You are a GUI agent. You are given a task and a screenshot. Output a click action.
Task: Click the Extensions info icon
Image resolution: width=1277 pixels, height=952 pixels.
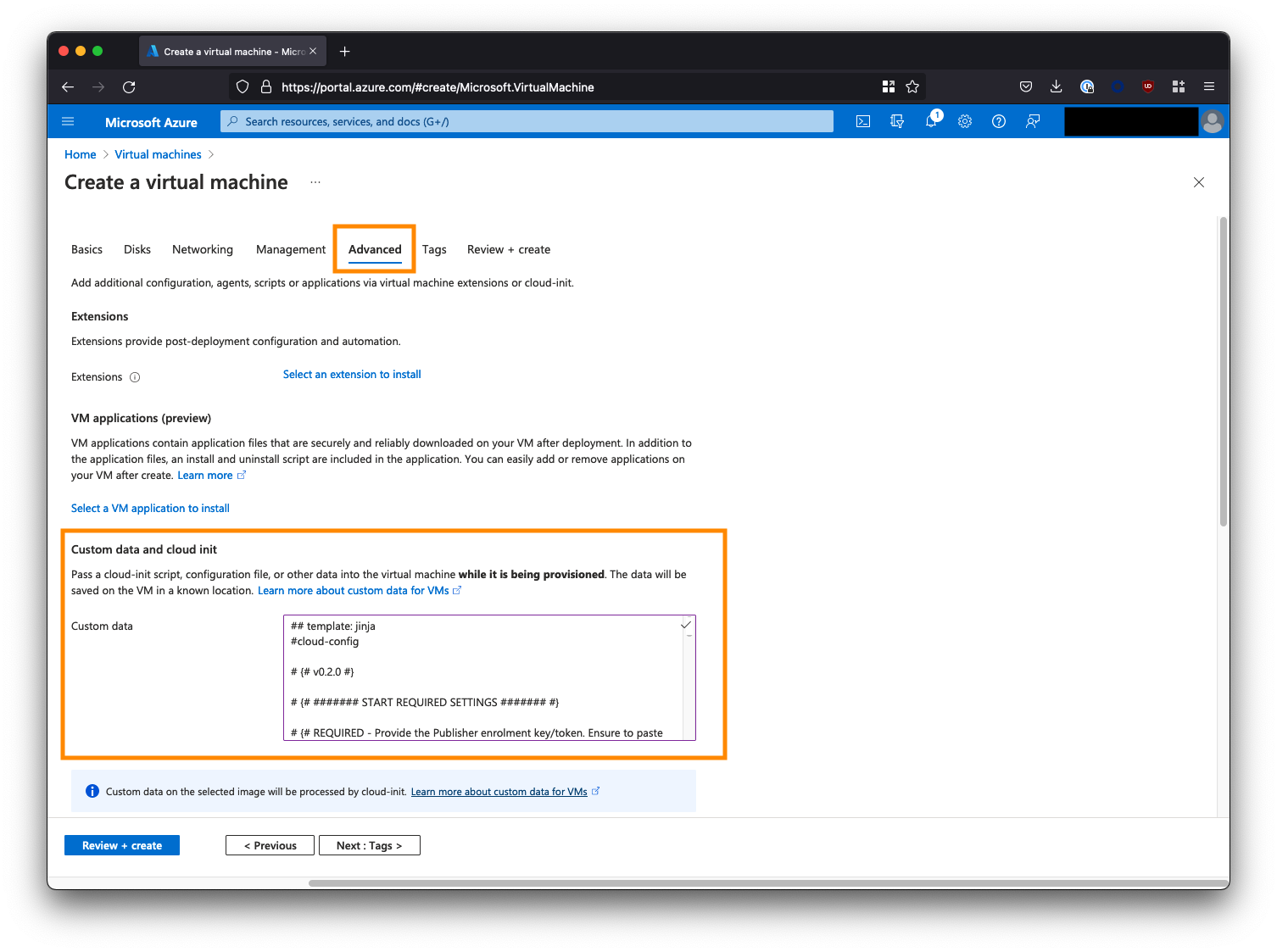click(135, 377)
